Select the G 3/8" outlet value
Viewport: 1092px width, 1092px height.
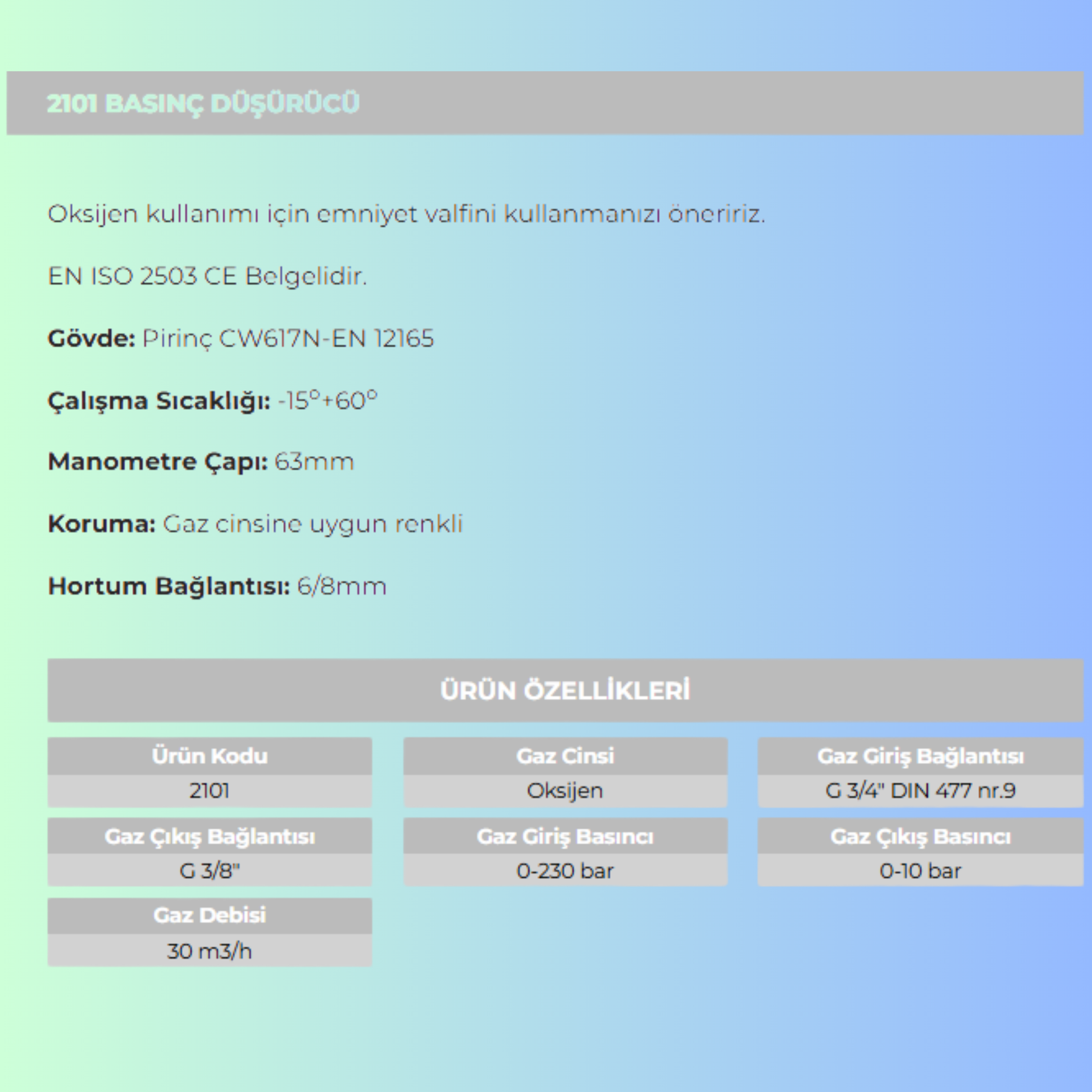210,870
